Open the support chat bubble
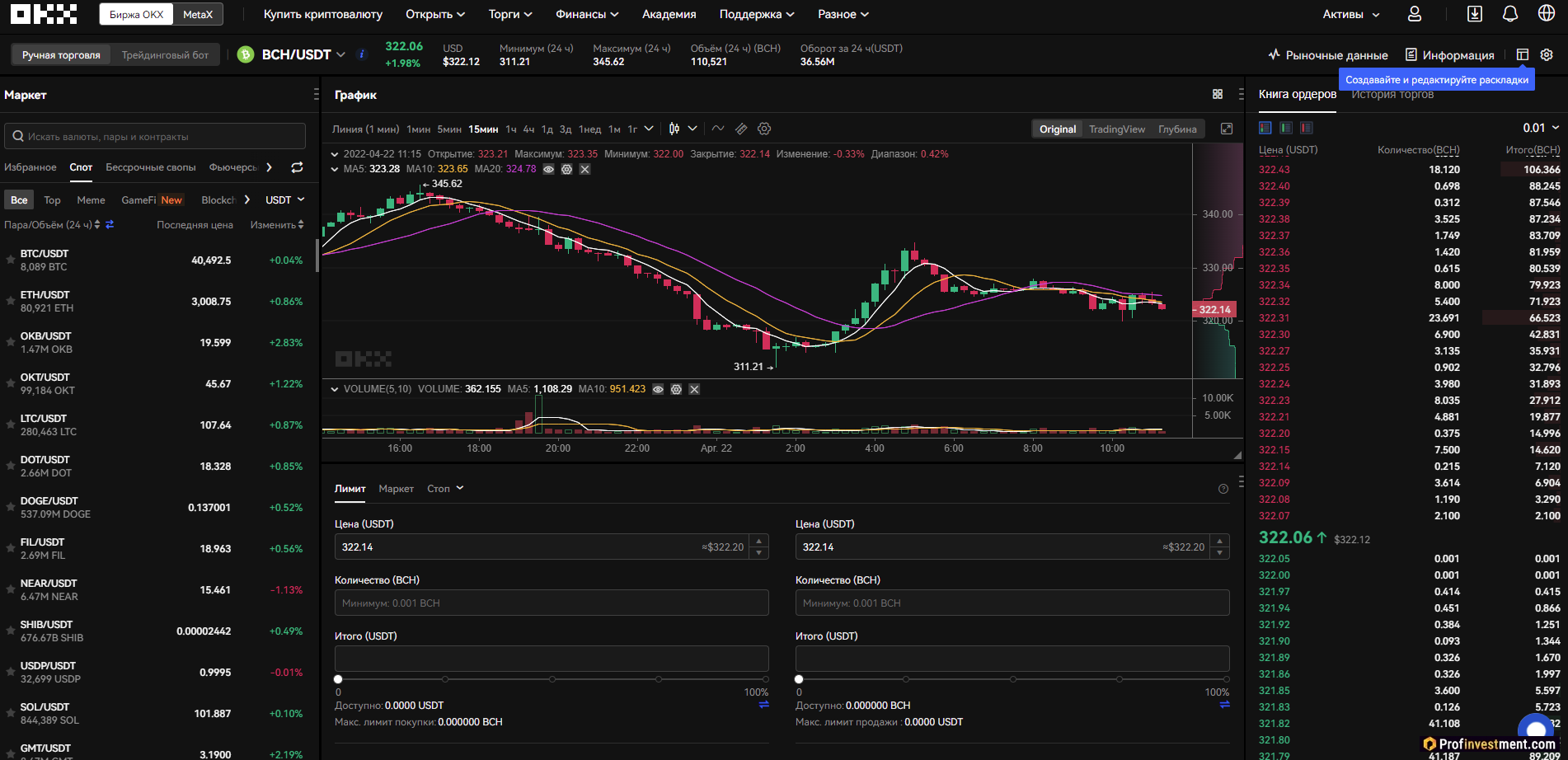Image resolution: width=1568 pixels, height=760 pixels. (x=1536, y=730)
